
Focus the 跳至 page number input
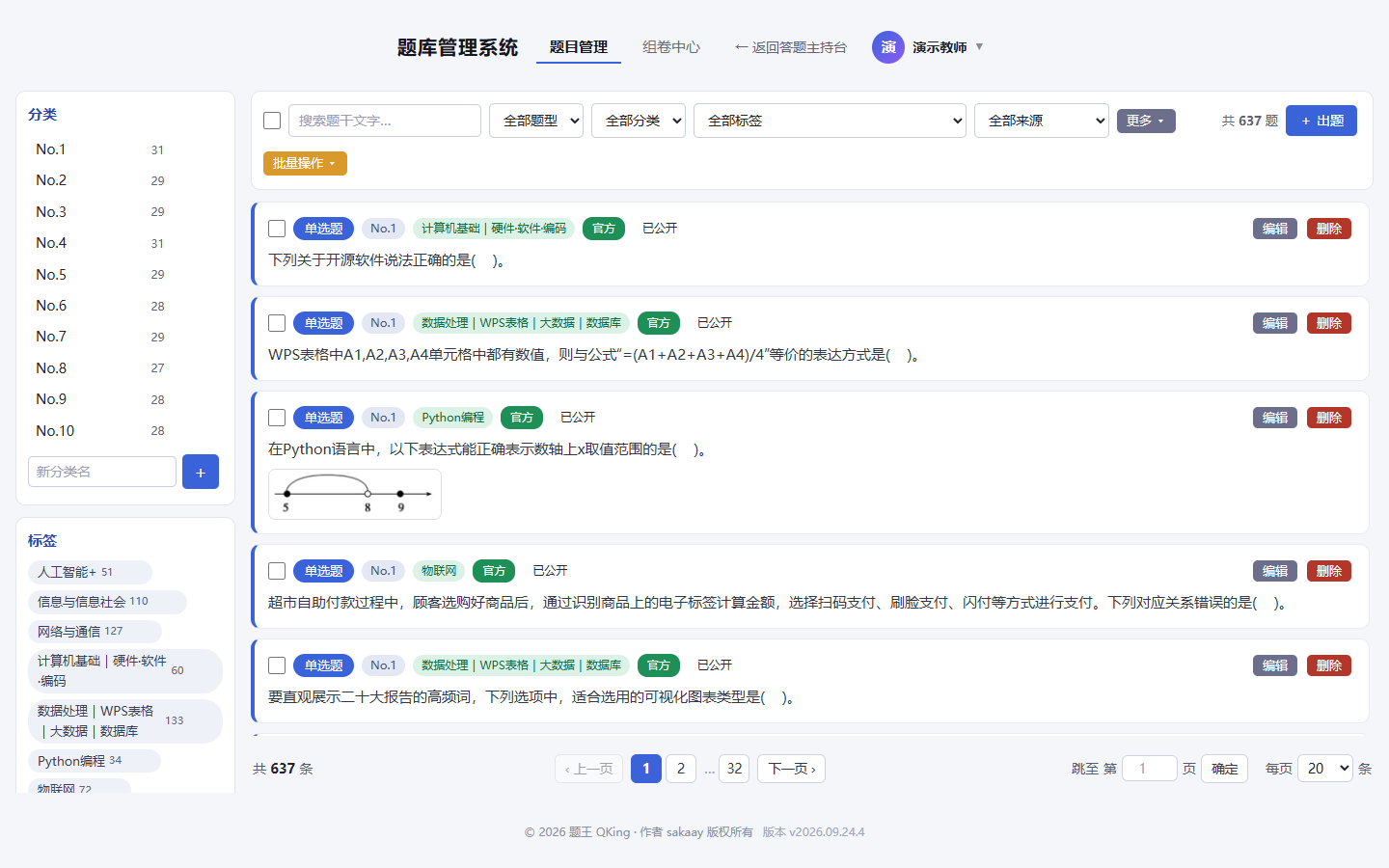[x=1150, y=769]
